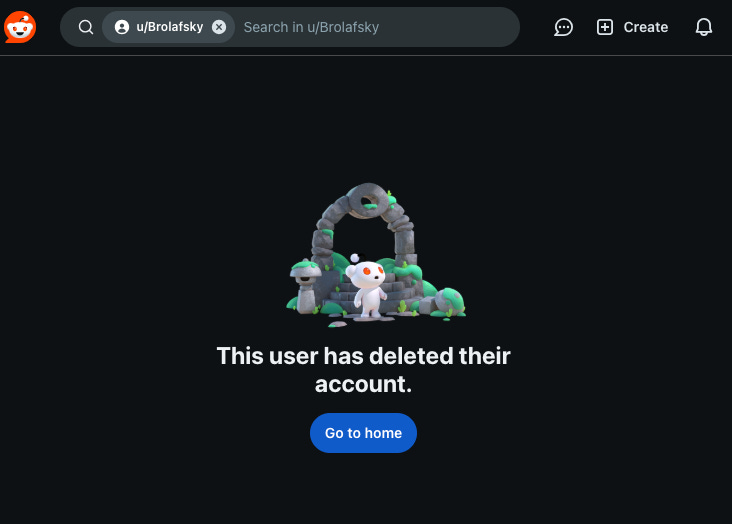Click the Create text label

646,27
